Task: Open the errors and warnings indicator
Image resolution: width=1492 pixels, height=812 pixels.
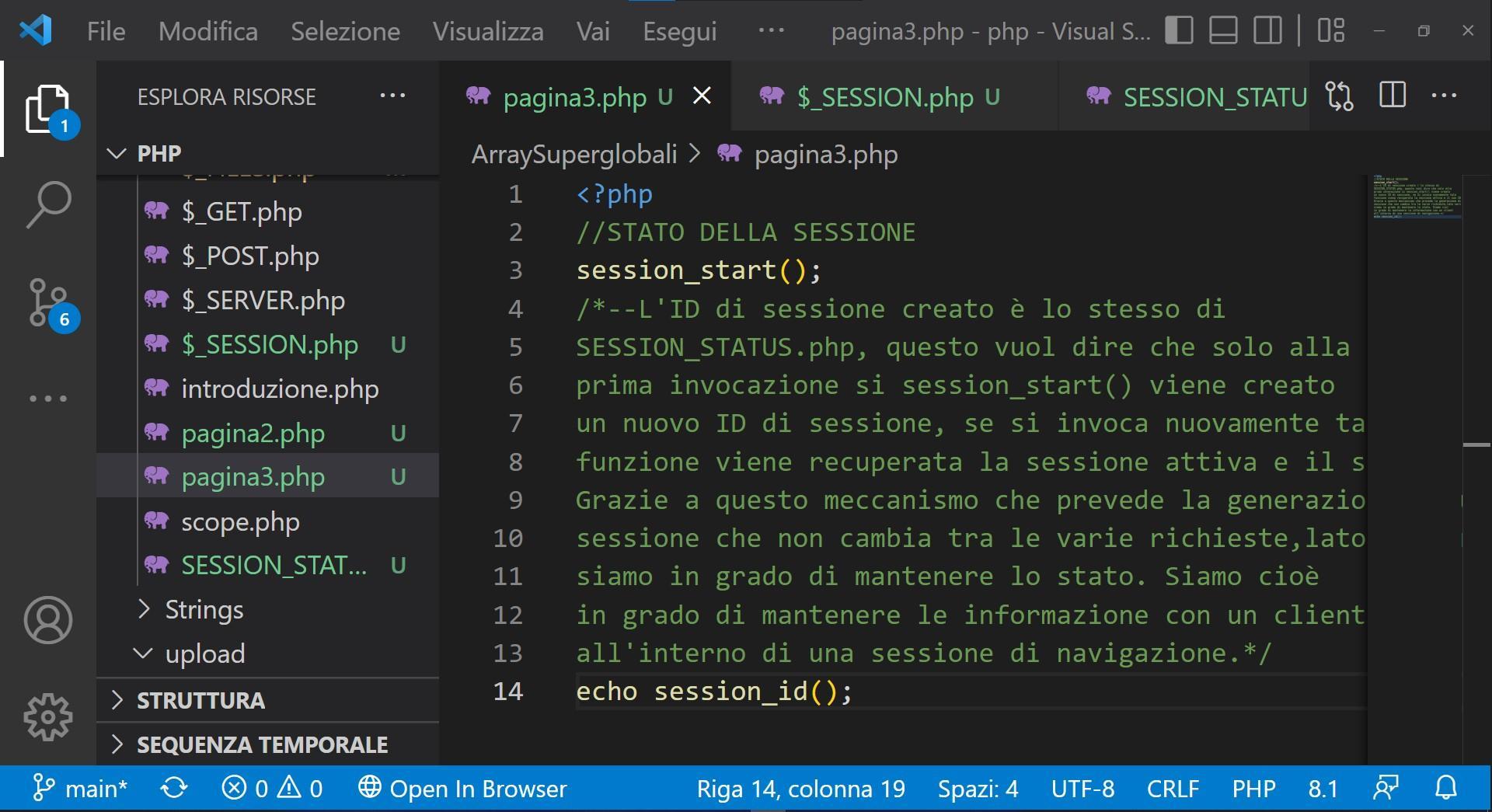Action: coord(272,789)
